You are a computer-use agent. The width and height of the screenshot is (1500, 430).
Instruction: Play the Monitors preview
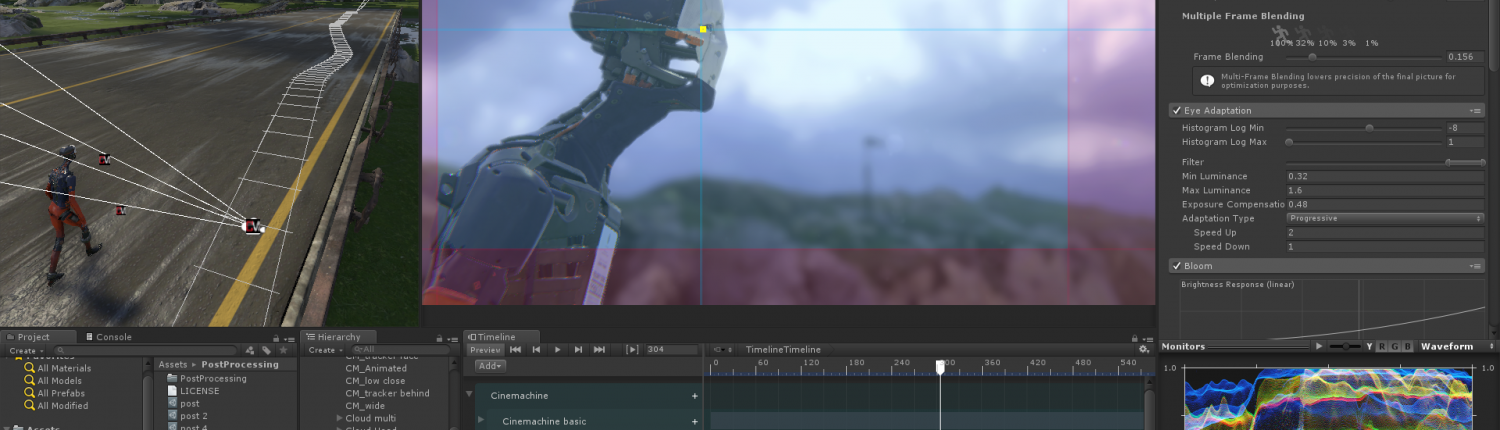1319,346
